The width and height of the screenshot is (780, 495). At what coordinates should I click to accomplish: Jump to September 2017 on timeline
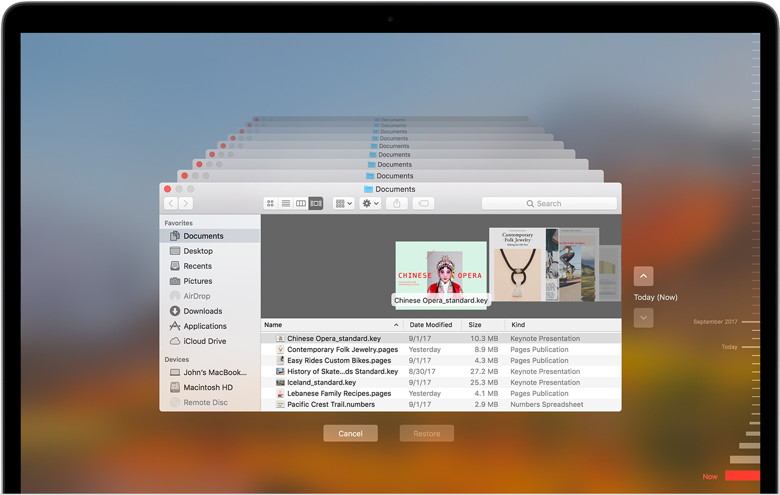pyautogui.click(x=715, y=322)
